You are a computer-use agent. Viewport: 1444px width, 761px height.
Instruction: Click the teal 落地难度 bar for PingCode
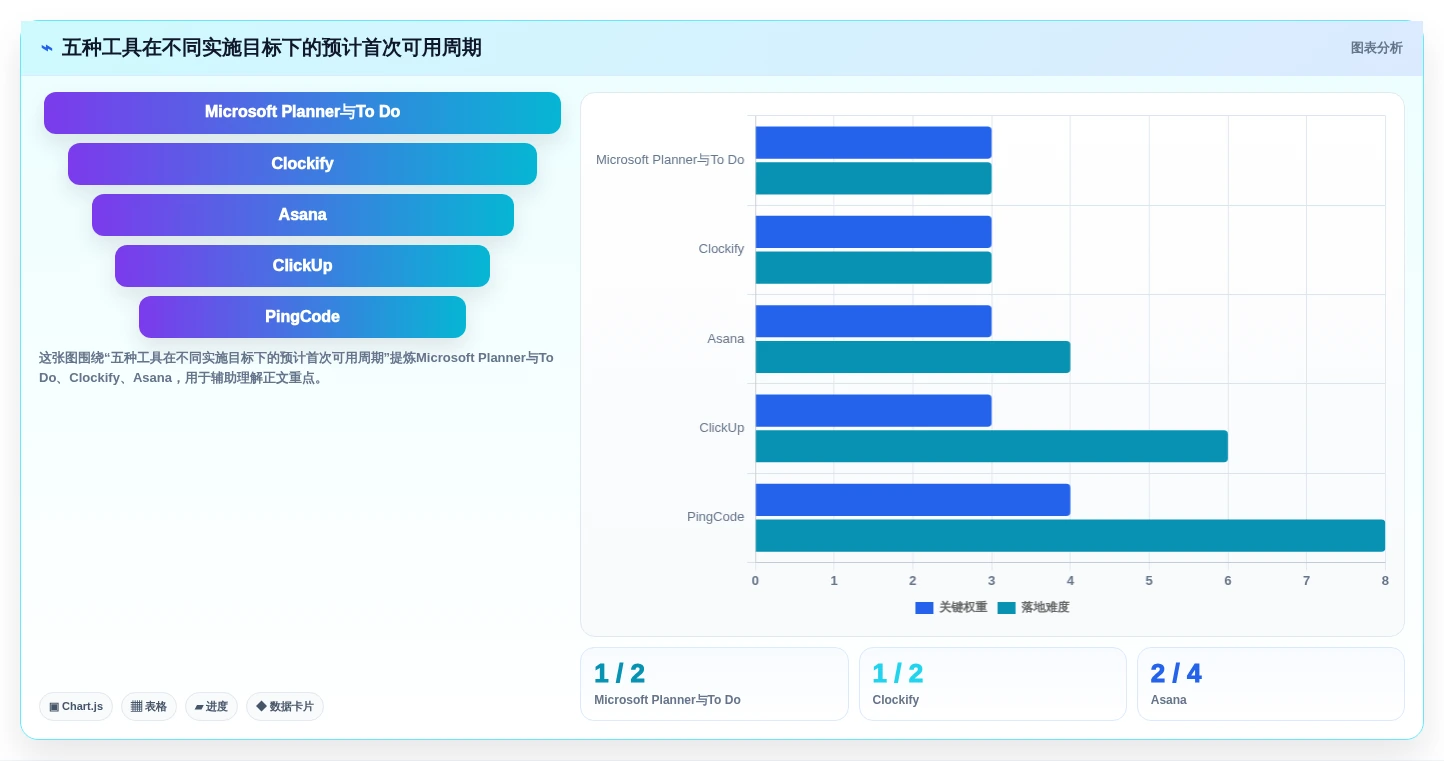click(1070, 535)
